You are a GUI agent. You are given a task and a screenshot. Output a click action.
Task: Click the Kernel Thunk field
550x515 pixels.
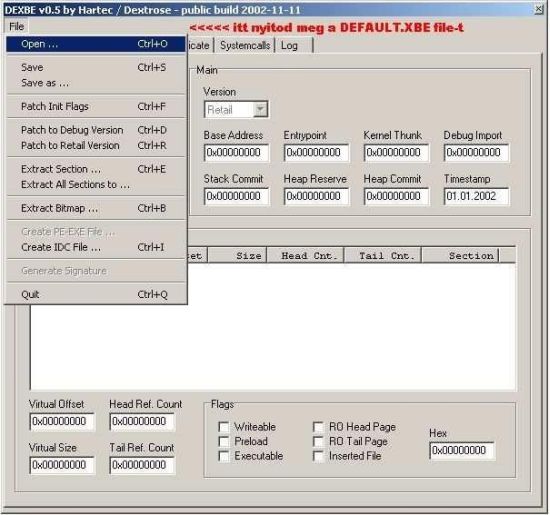(x=396, y=153)
